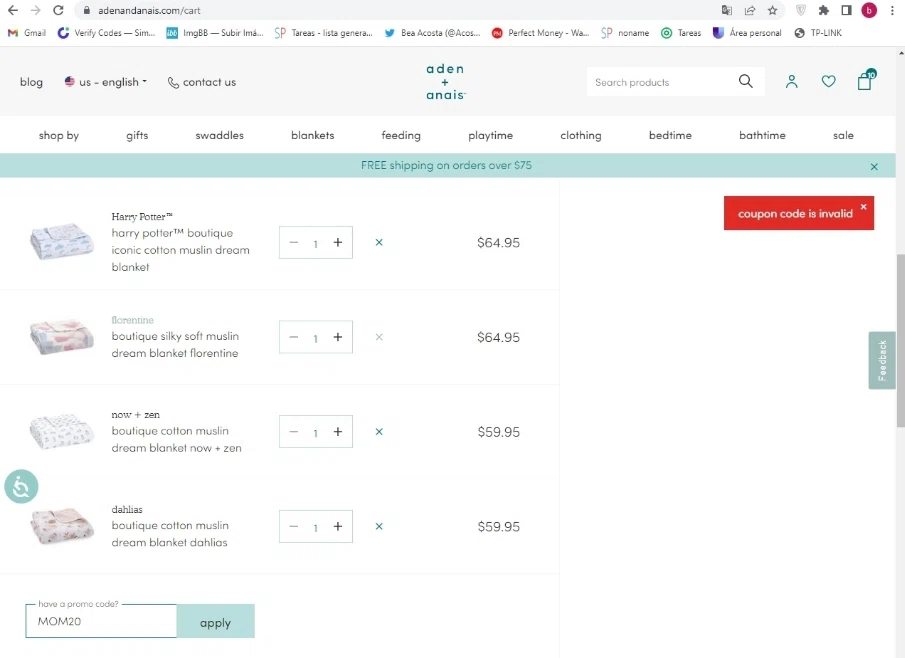
Task: Increase now + zen blanket quantity
Action: coord(338,432)
